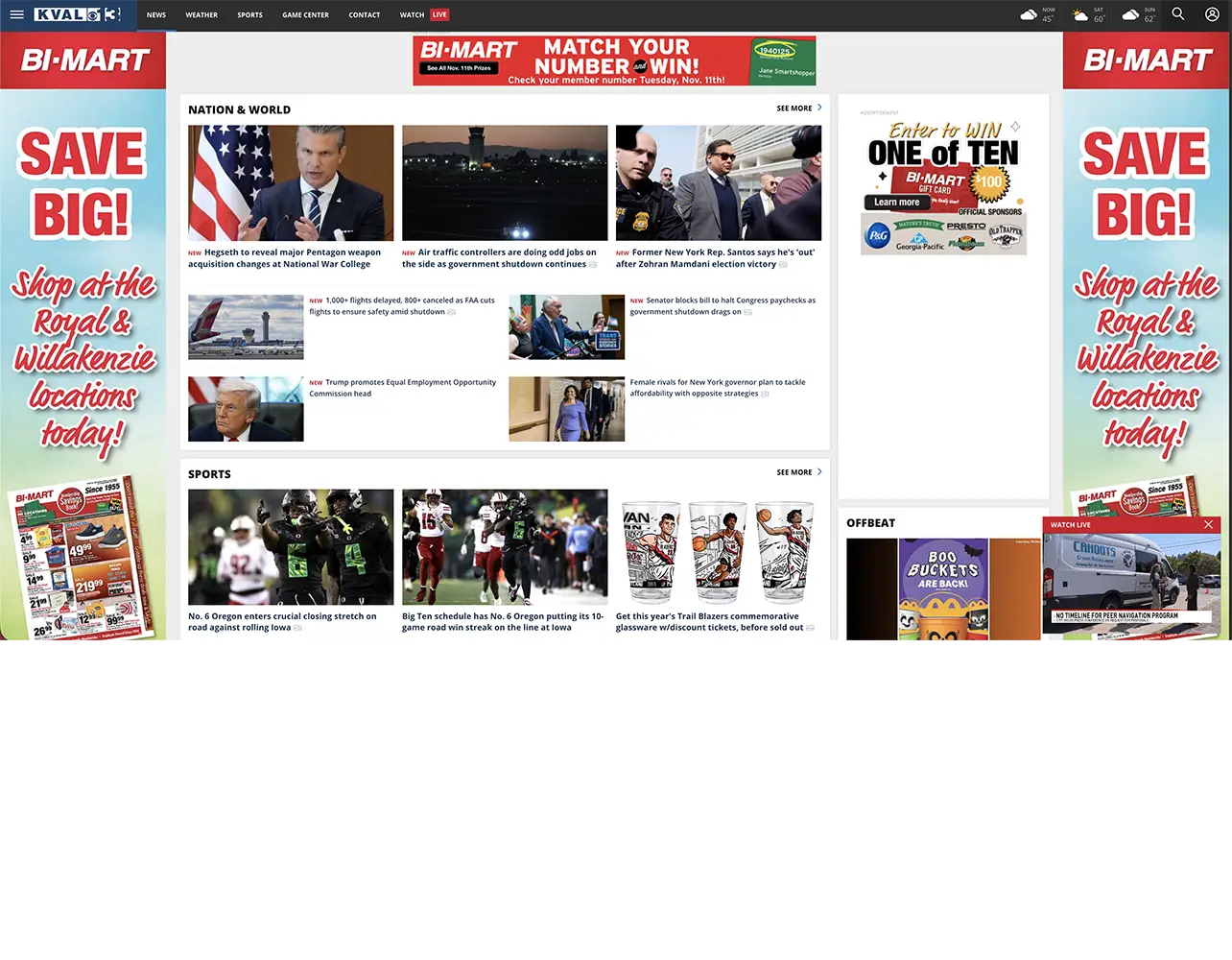
Task: Expand See More for Nation & World
Action: click(x=799, y=108)
